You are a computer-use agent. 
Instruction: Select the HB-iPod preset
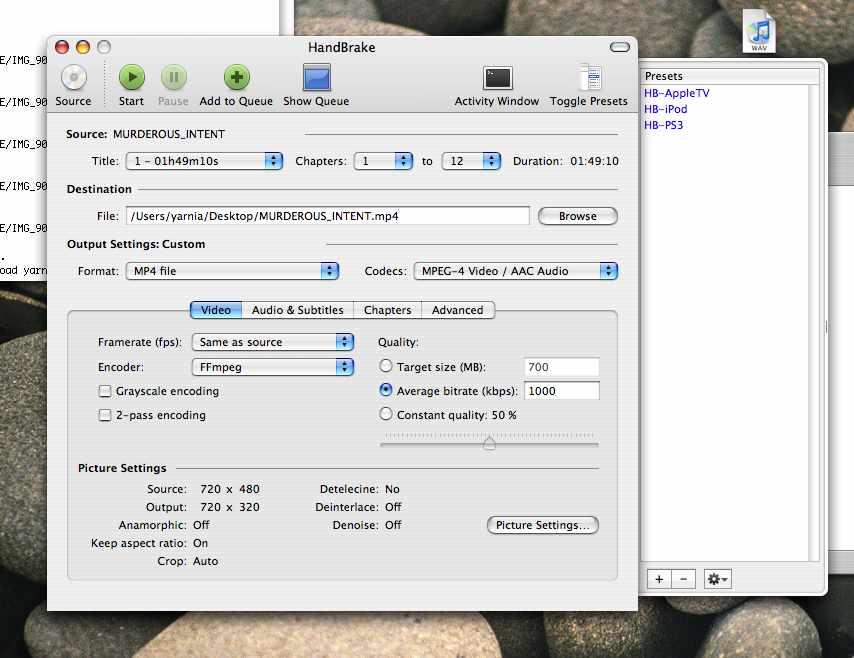(x=666, y=109)
